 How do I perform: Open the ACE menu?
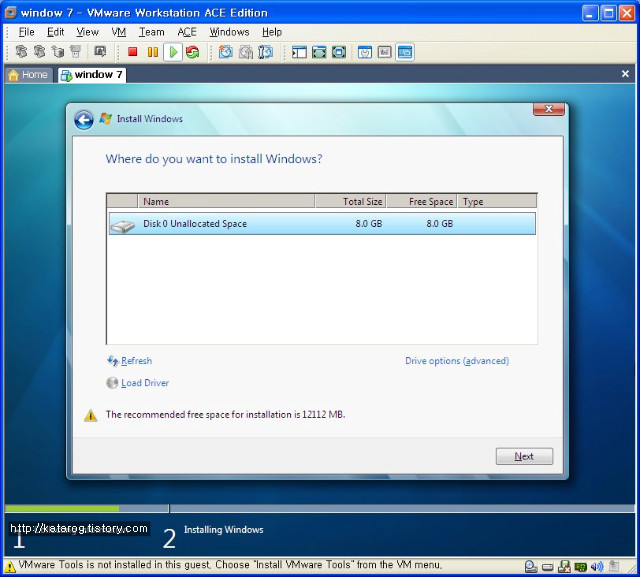tap(187, 32)
